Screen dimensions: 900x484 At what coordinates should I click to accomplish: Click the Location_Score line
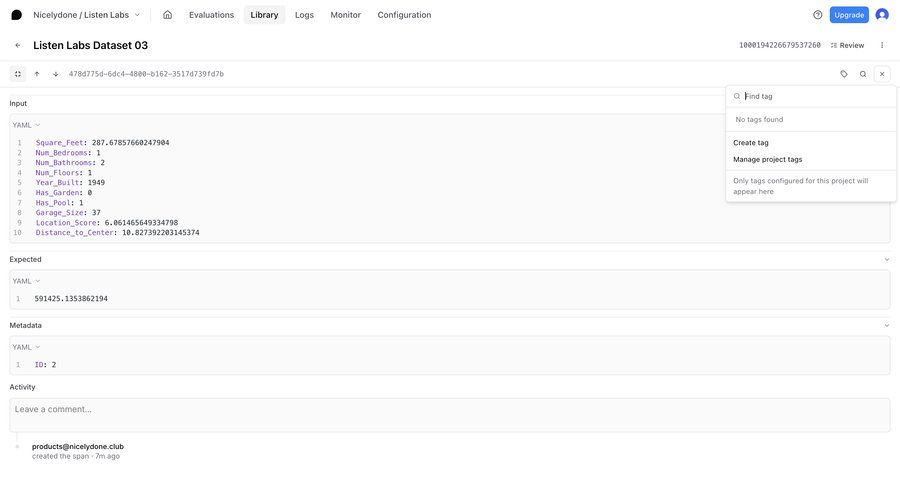(107, 223)
